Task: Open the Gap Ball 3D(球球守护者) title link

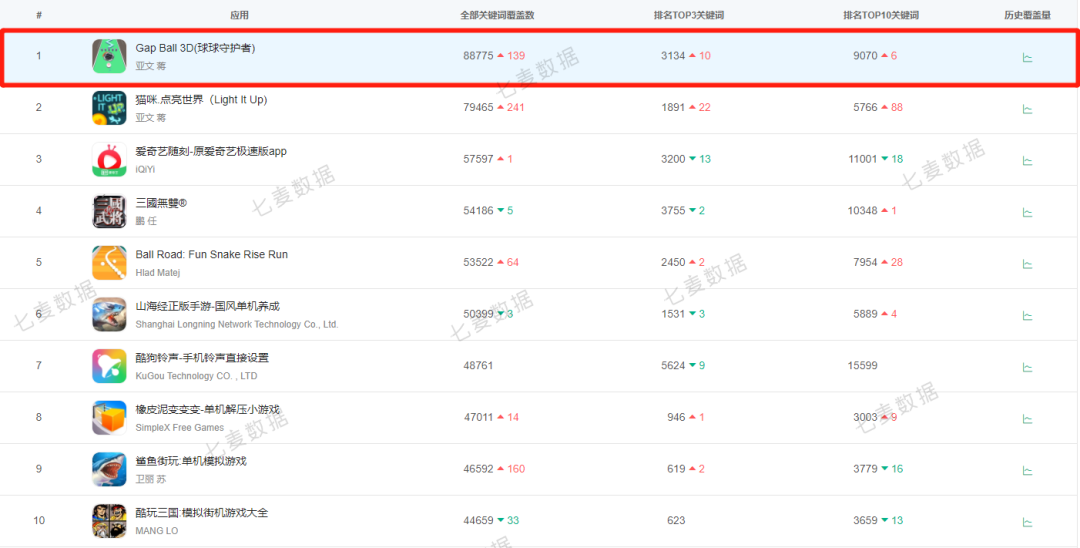Action: tap(195, 48)
